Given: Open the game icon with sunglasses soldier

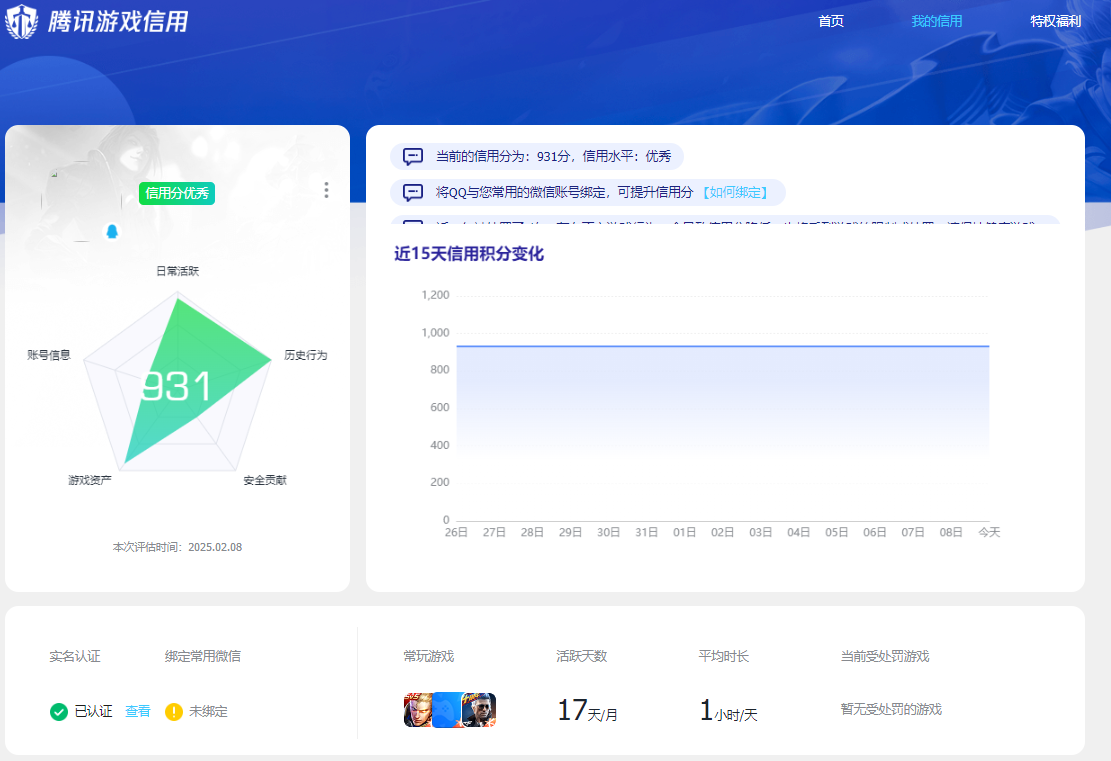Looking at the screenshot, I should tap(479, 710).
